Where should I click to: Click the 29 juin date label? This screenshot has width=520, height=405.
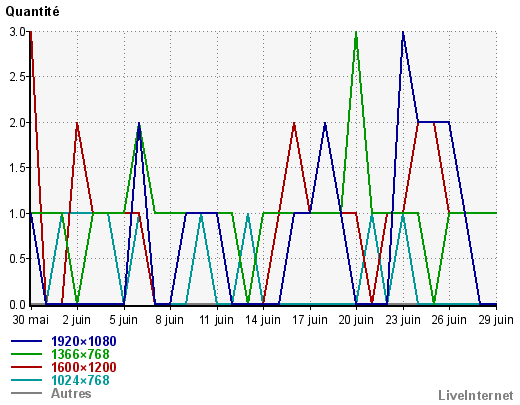496,320
